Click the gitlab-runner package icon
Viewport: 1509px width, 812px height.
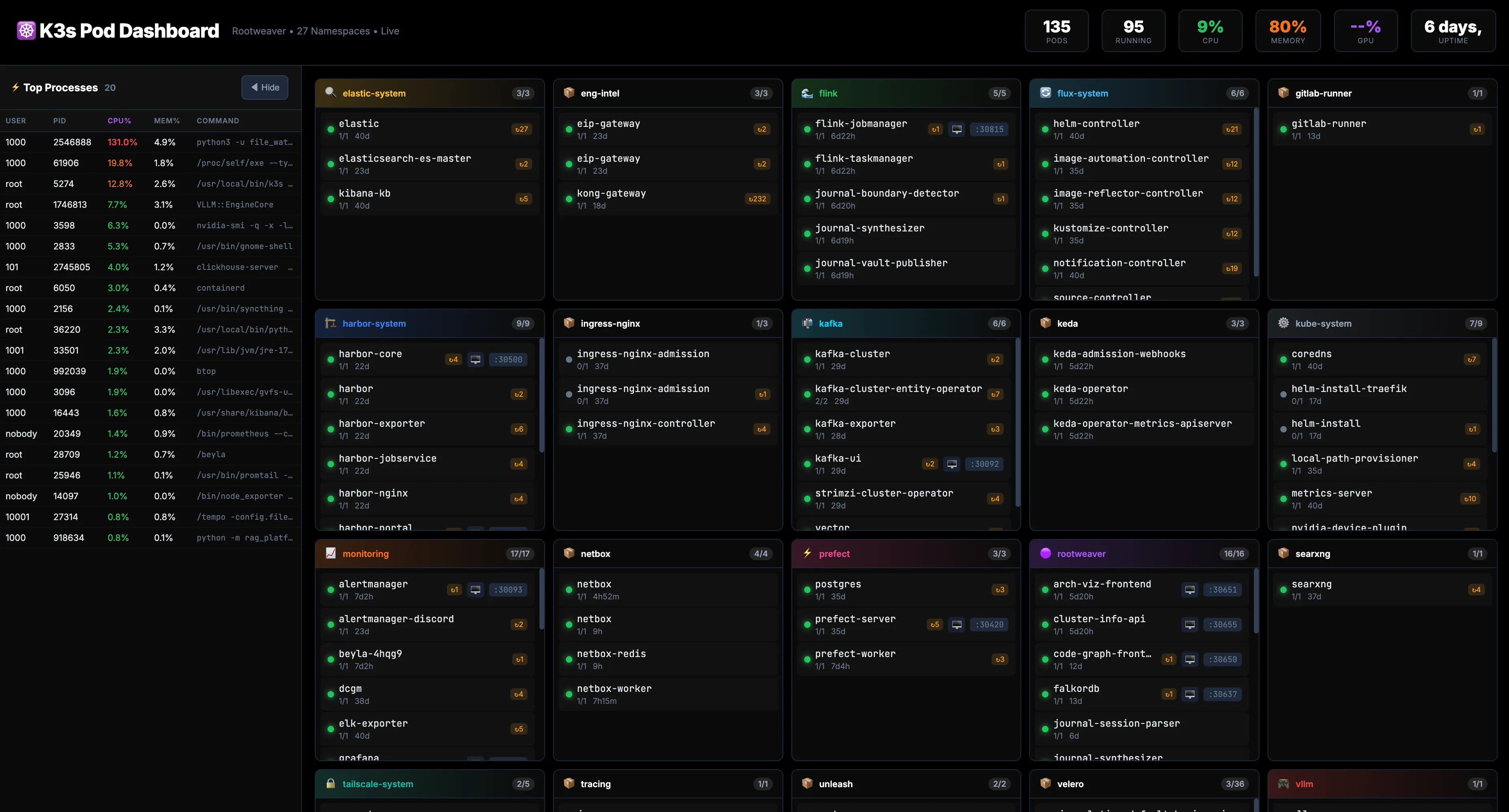(x=1283, y=92)
